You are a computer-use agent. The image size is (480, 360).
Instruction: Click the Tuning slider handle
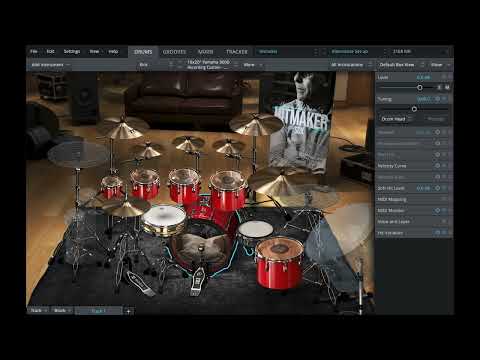pos(414,109)
